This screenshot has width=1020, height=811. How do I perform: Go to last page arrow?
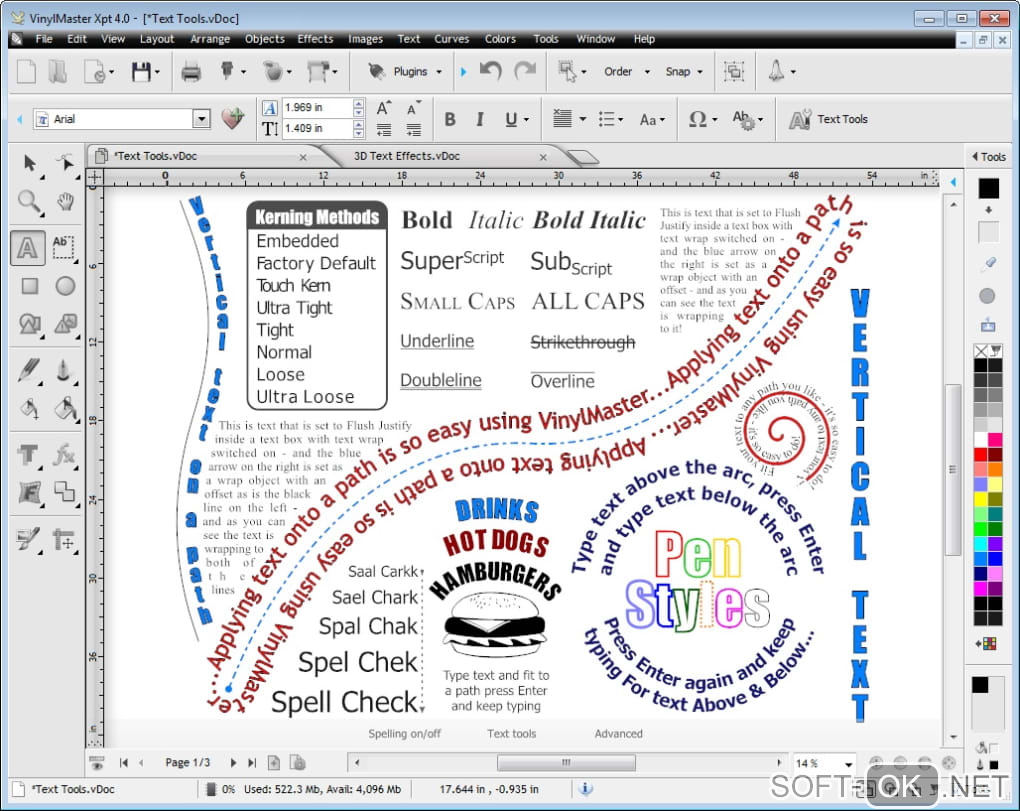pyautogui.click(x=252, y=762)
